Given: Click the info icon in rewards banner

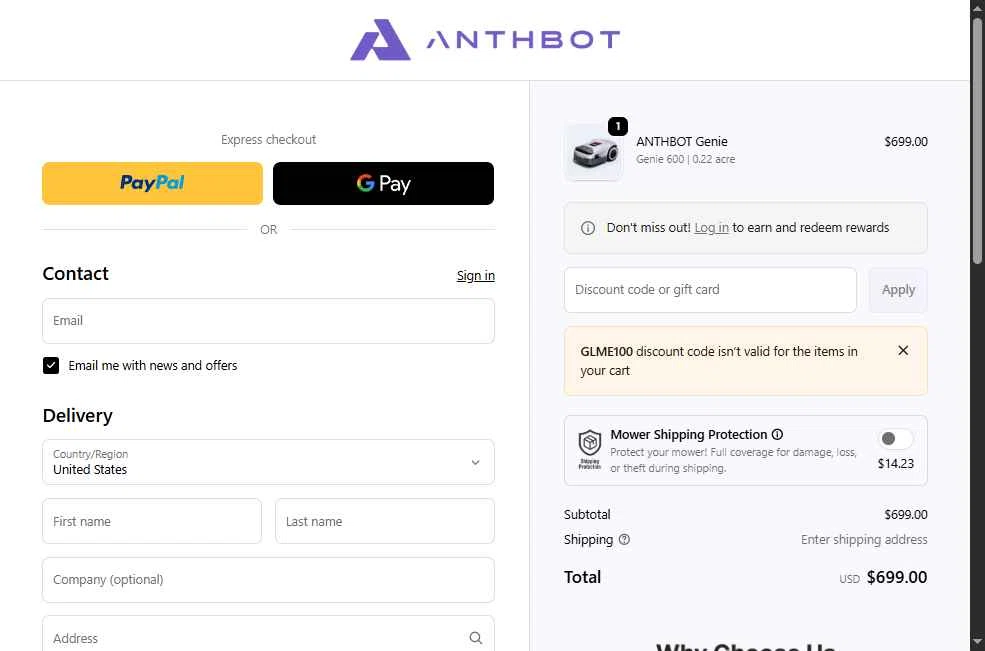Looking at the screenshot, I should 588,228.
